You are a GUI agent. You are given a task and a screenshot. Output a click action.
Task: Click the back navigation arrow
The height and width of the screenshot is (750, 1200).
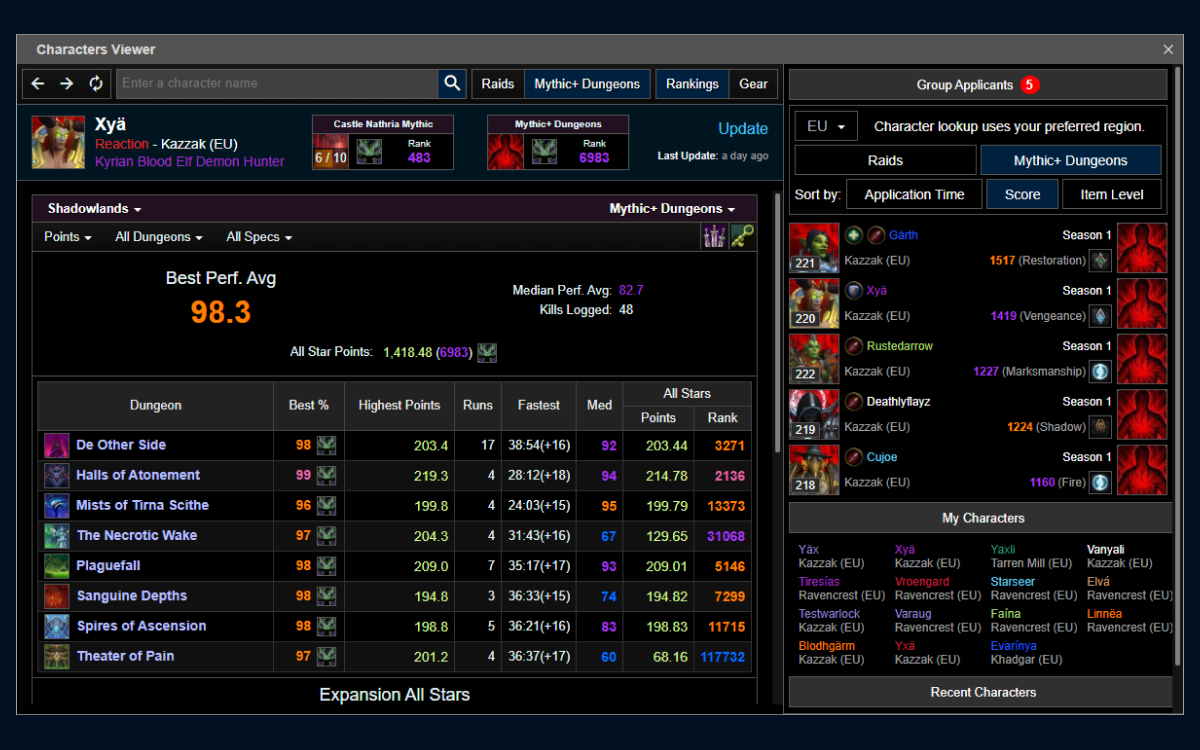(x=38, y=84)
